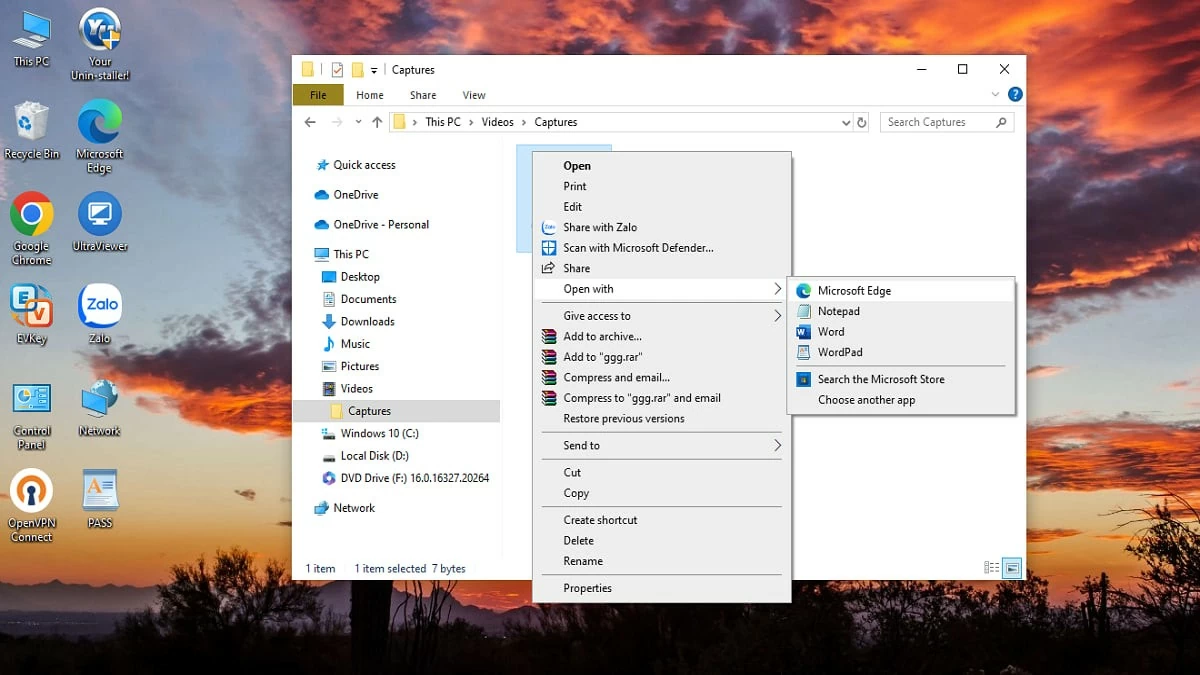1200x675 pixels.
Task: Open the File menu
Action: click(317, 94)
